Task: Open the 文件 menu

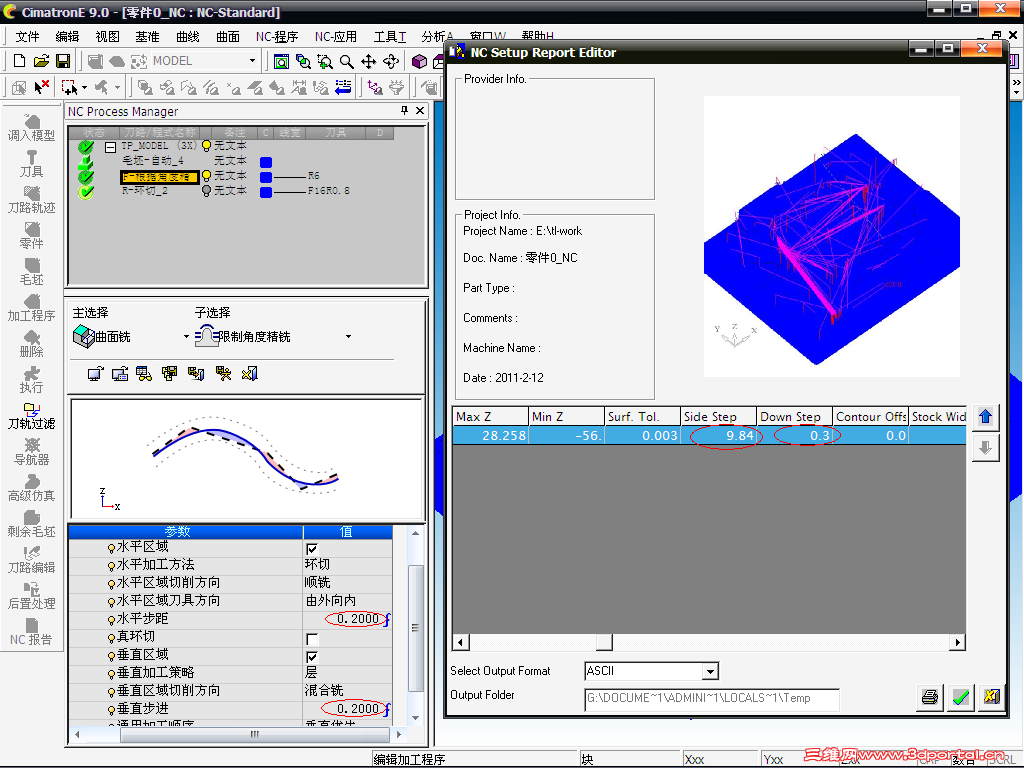Action: coord(27,37)
